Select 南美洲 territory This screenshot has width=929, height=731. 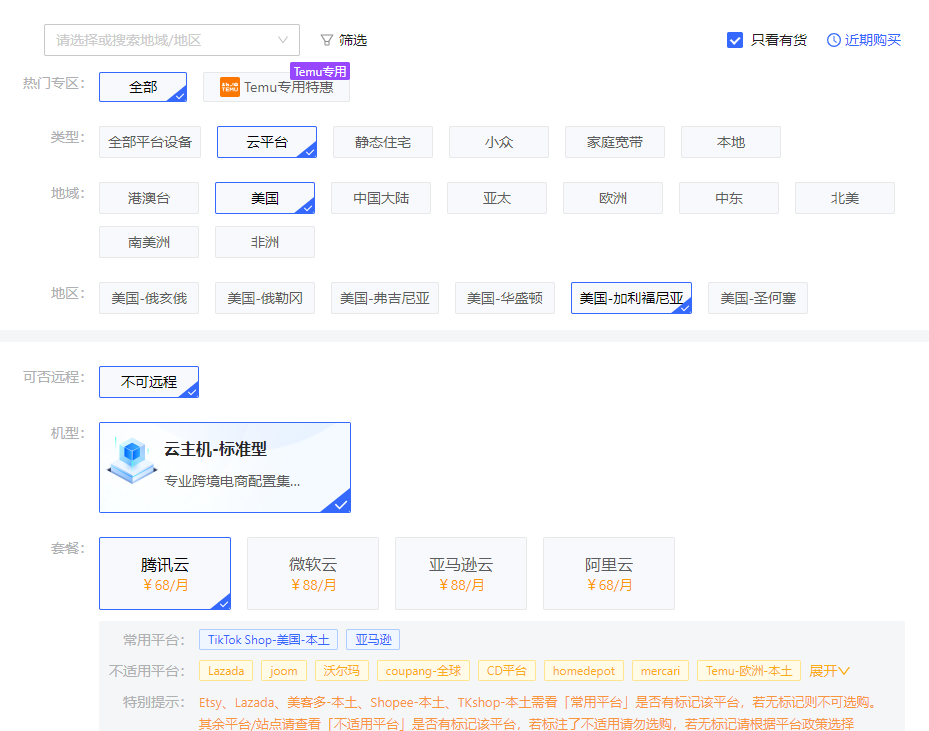[149, 242]
